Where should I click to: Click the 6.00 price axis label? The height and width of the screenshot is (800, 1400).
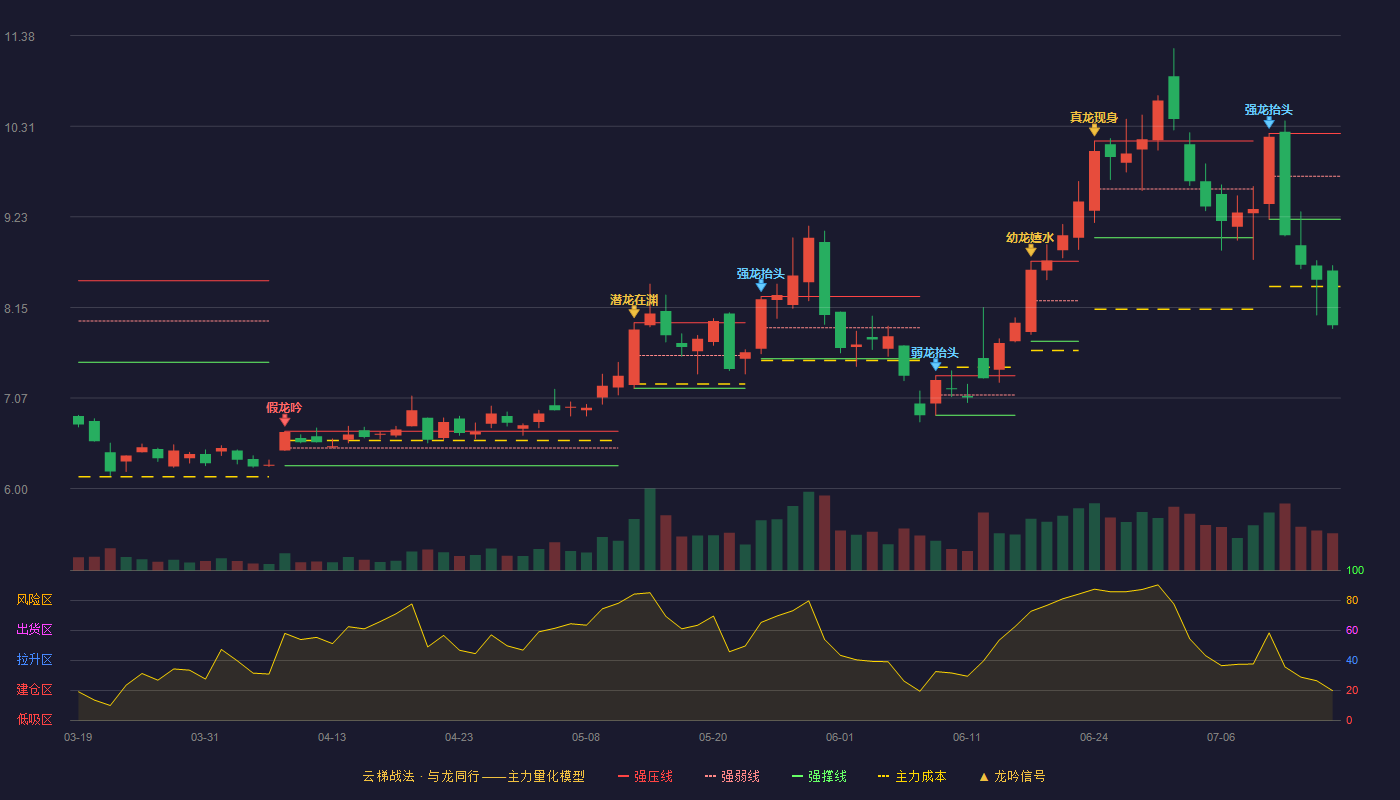point(17,490)
